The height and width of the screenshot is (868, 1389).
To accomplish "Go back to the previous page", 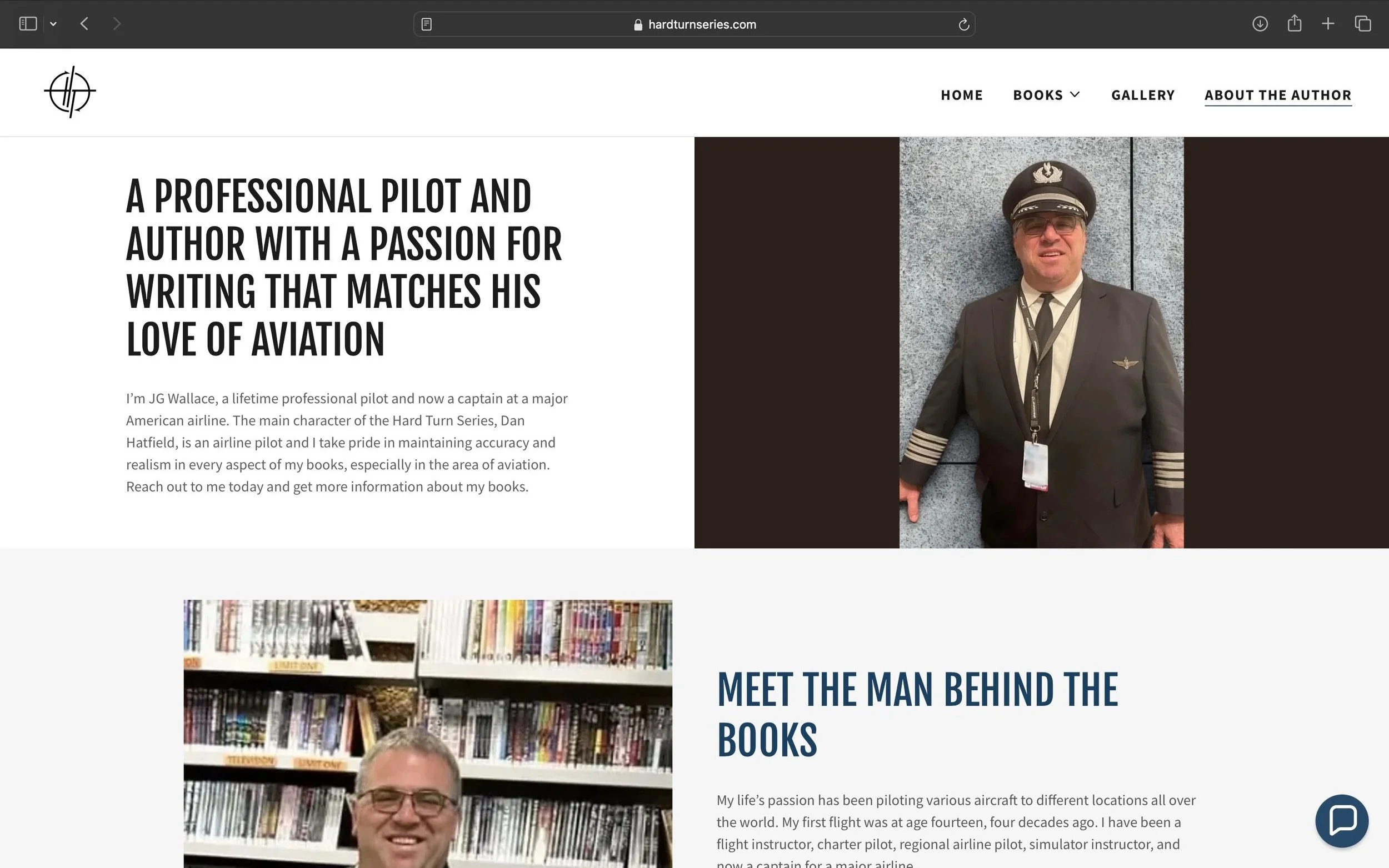I will click(84, 23).
